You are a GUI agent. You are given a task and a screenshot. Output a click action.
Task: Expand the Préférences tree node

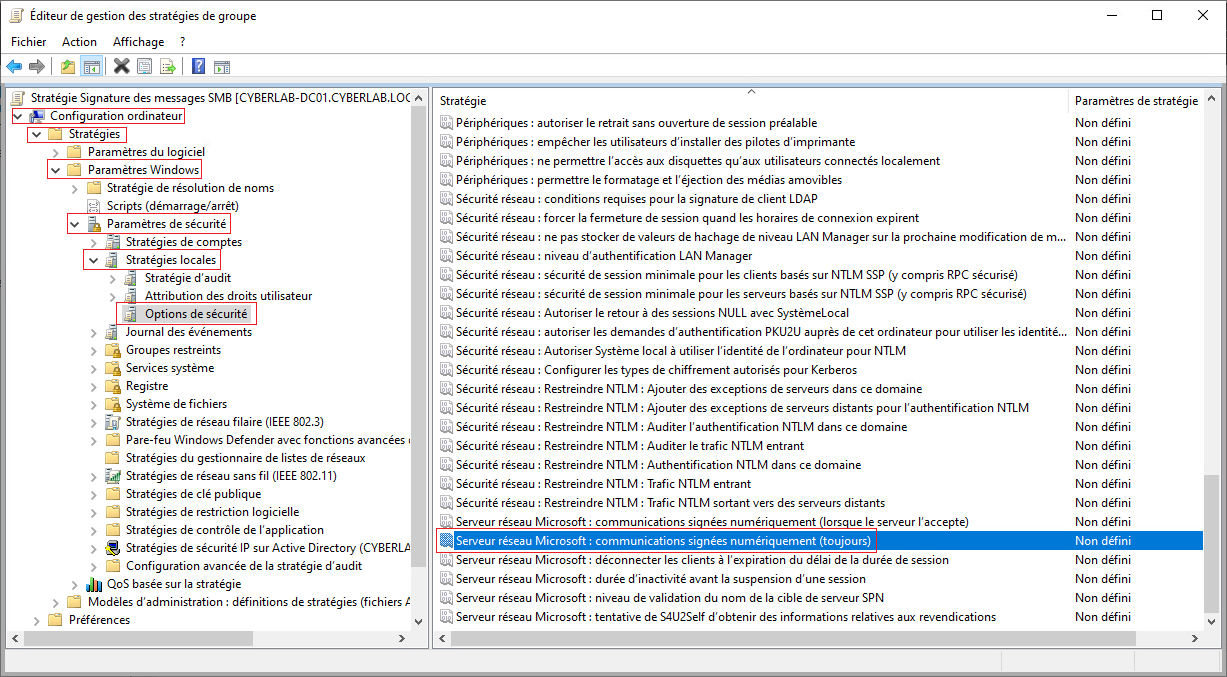point(37,620)
